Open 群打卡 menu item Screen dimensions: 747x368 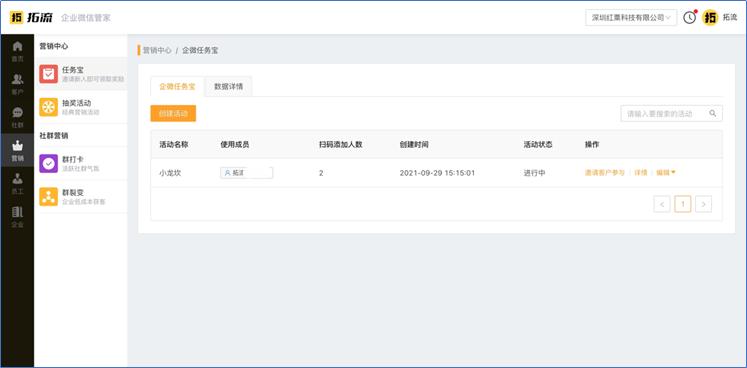click(81, 164)
